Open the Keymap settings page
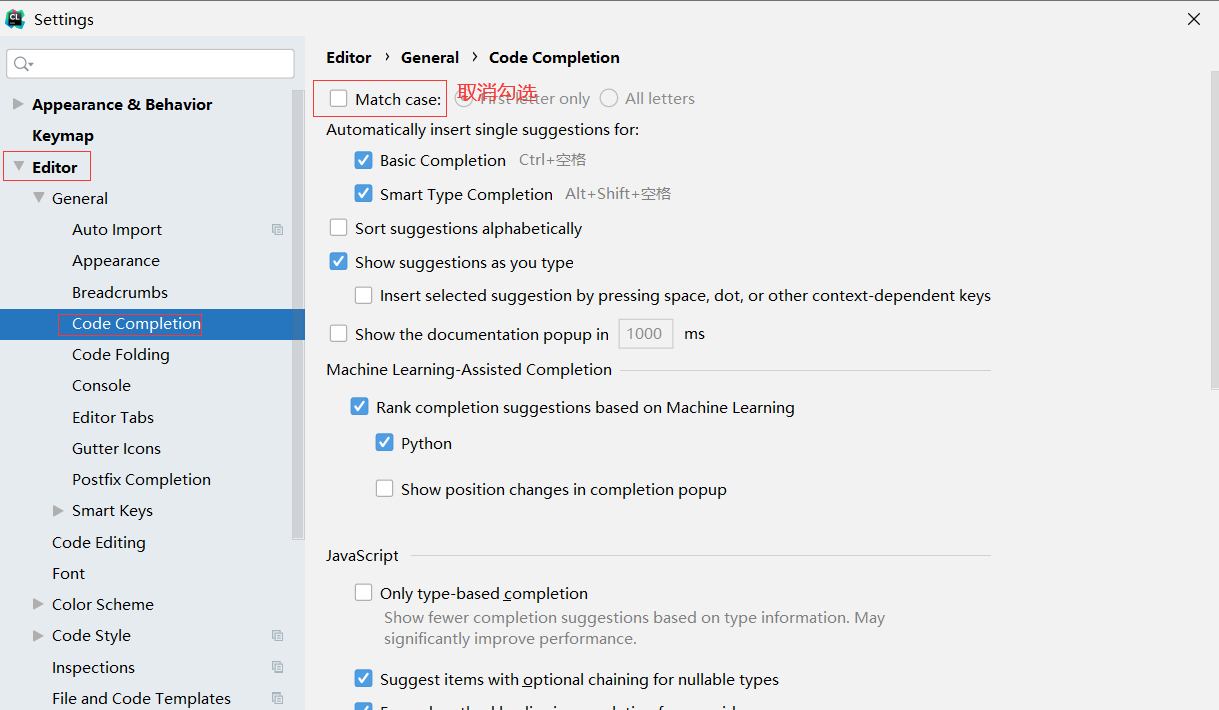Image resolution: width=1219 pixels, height=710 pixels. pos(63,136)
